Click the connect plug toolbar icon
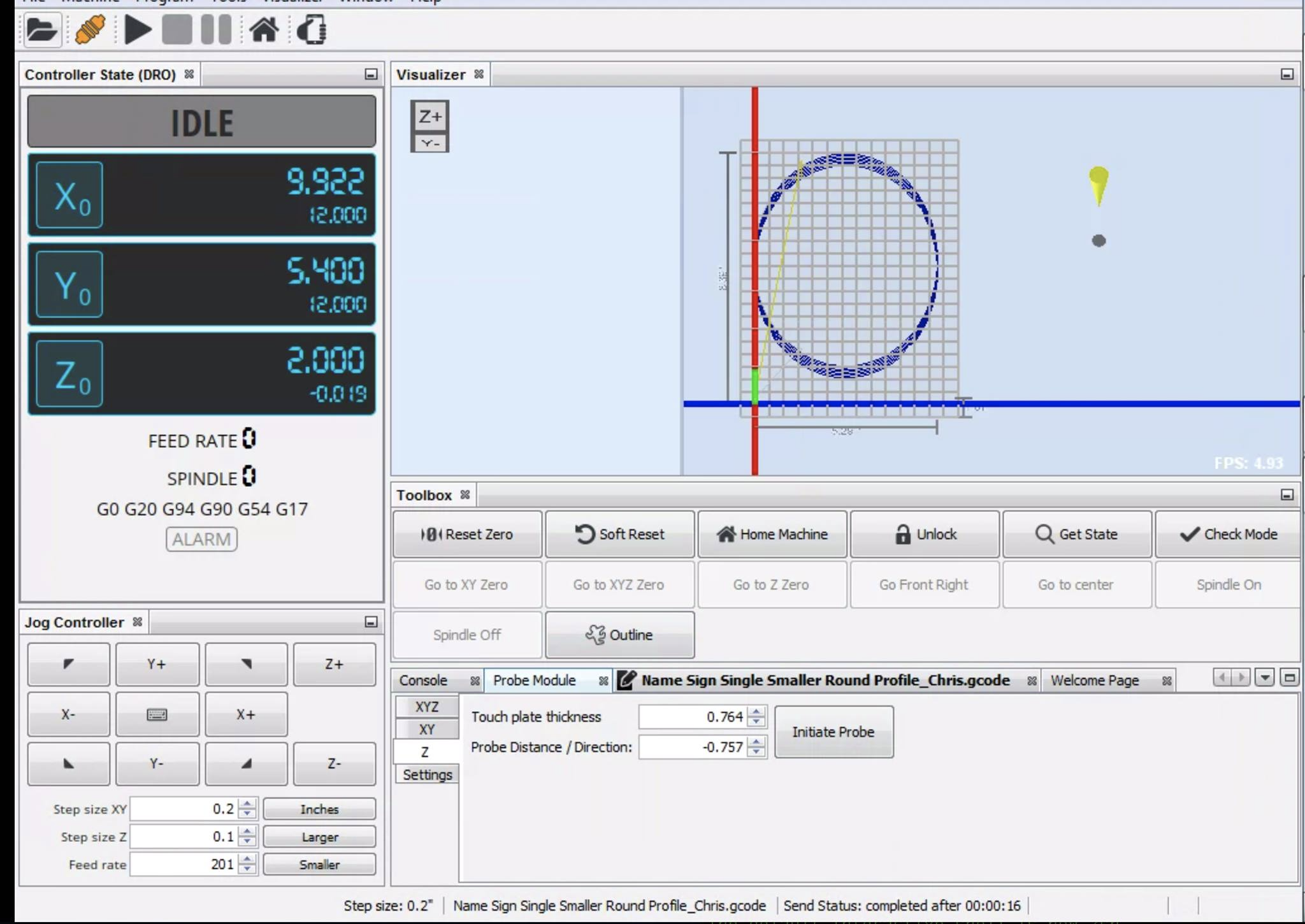Image resolution: width=1305 pixels, height=924 pixels. tap(90, 30)
